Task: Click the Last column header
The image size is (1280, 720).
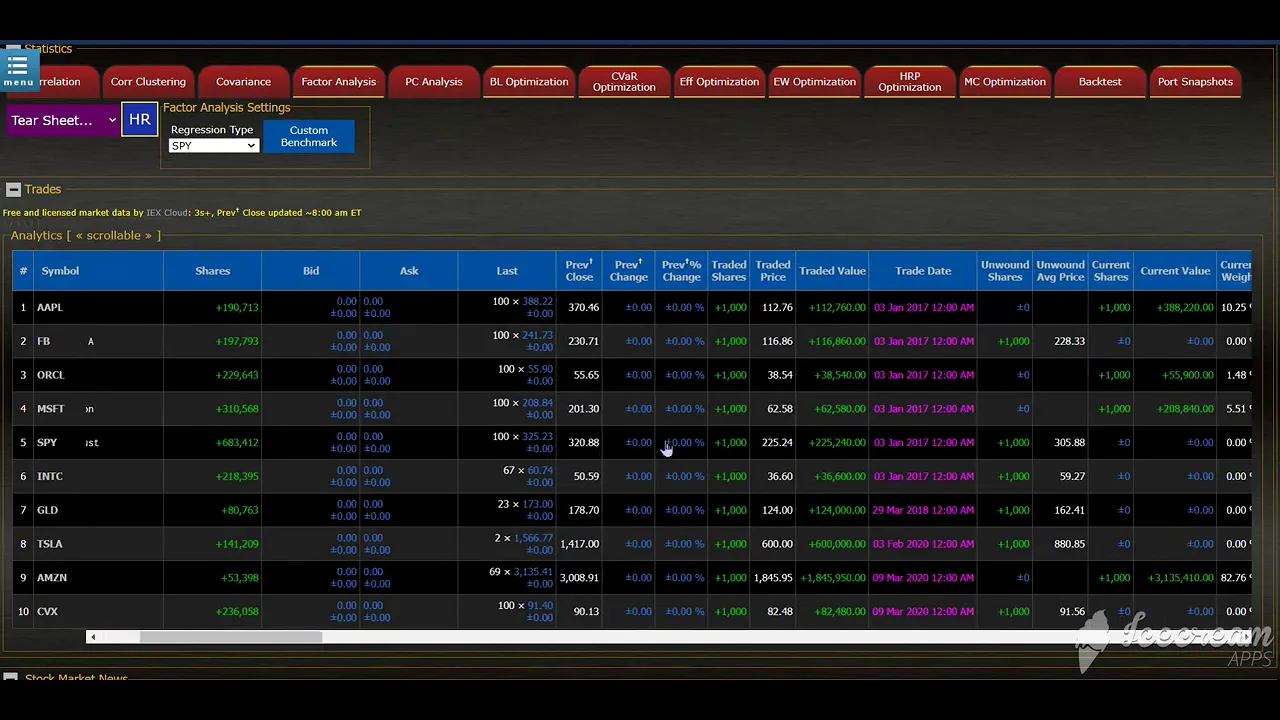Action: click(507, 271)
